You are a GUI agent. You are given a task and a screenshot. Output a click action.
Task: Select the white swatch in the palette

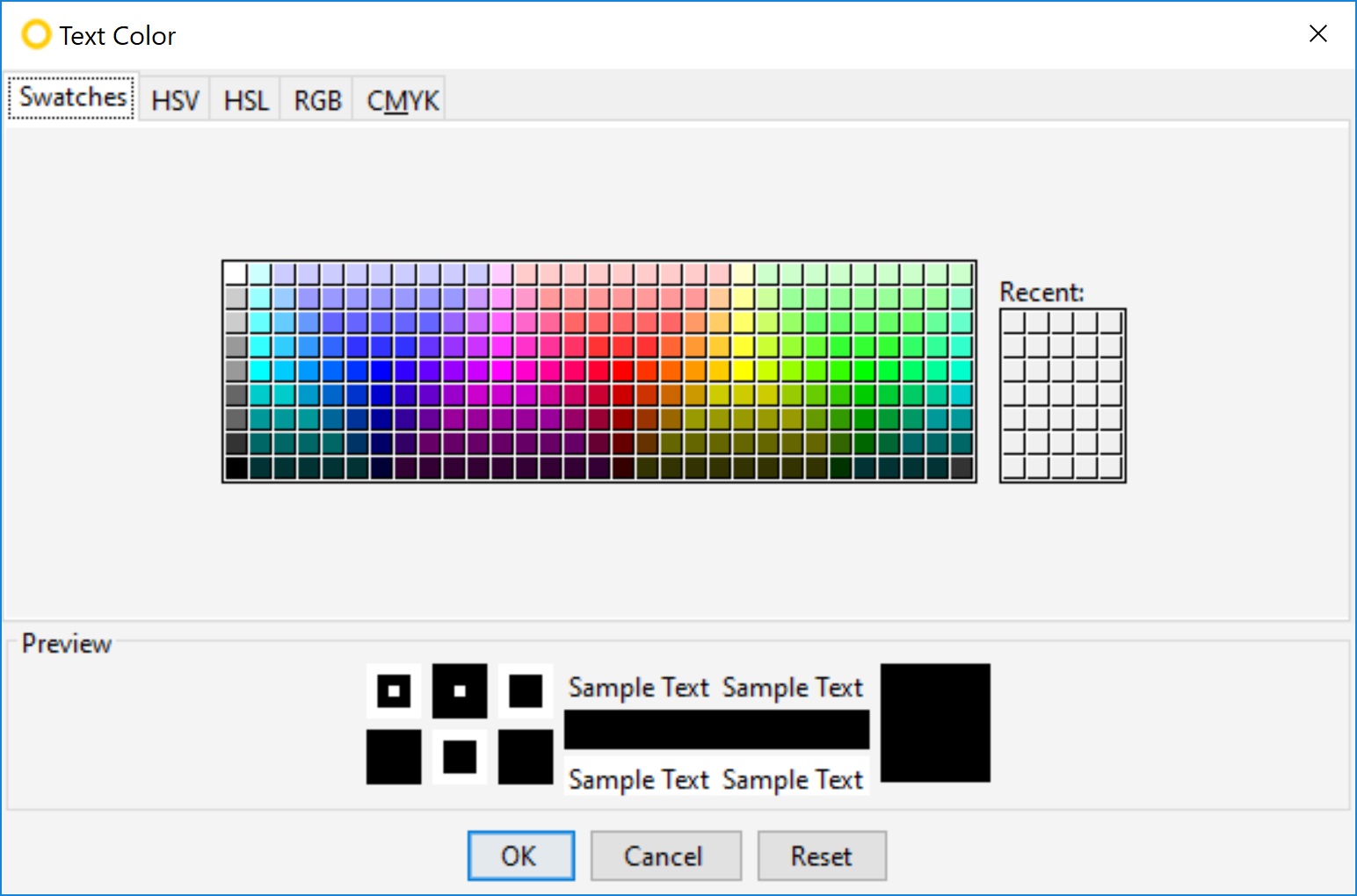point(235,271)
